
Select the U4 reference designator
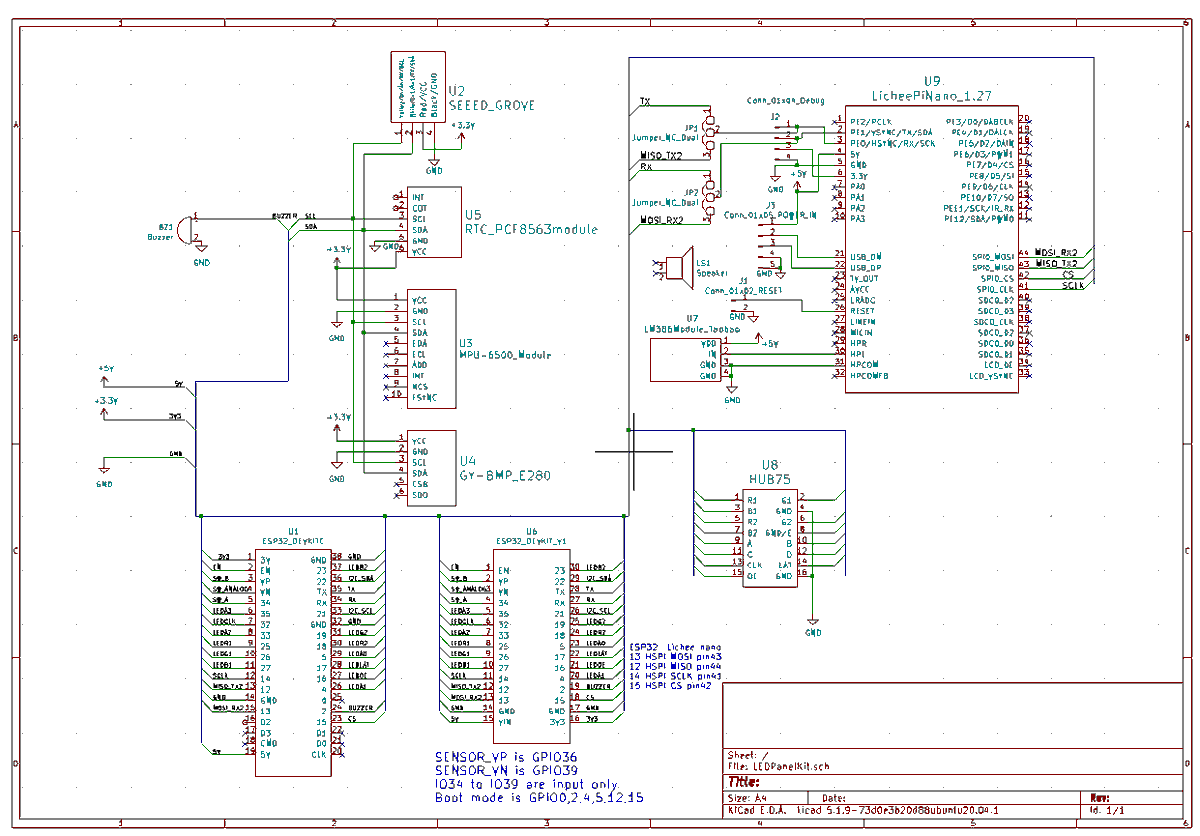point(468,461)
